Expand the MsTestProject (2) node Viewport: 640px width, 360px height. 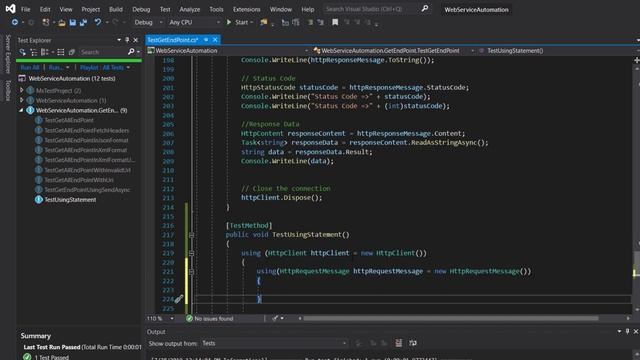coord(22,90)
